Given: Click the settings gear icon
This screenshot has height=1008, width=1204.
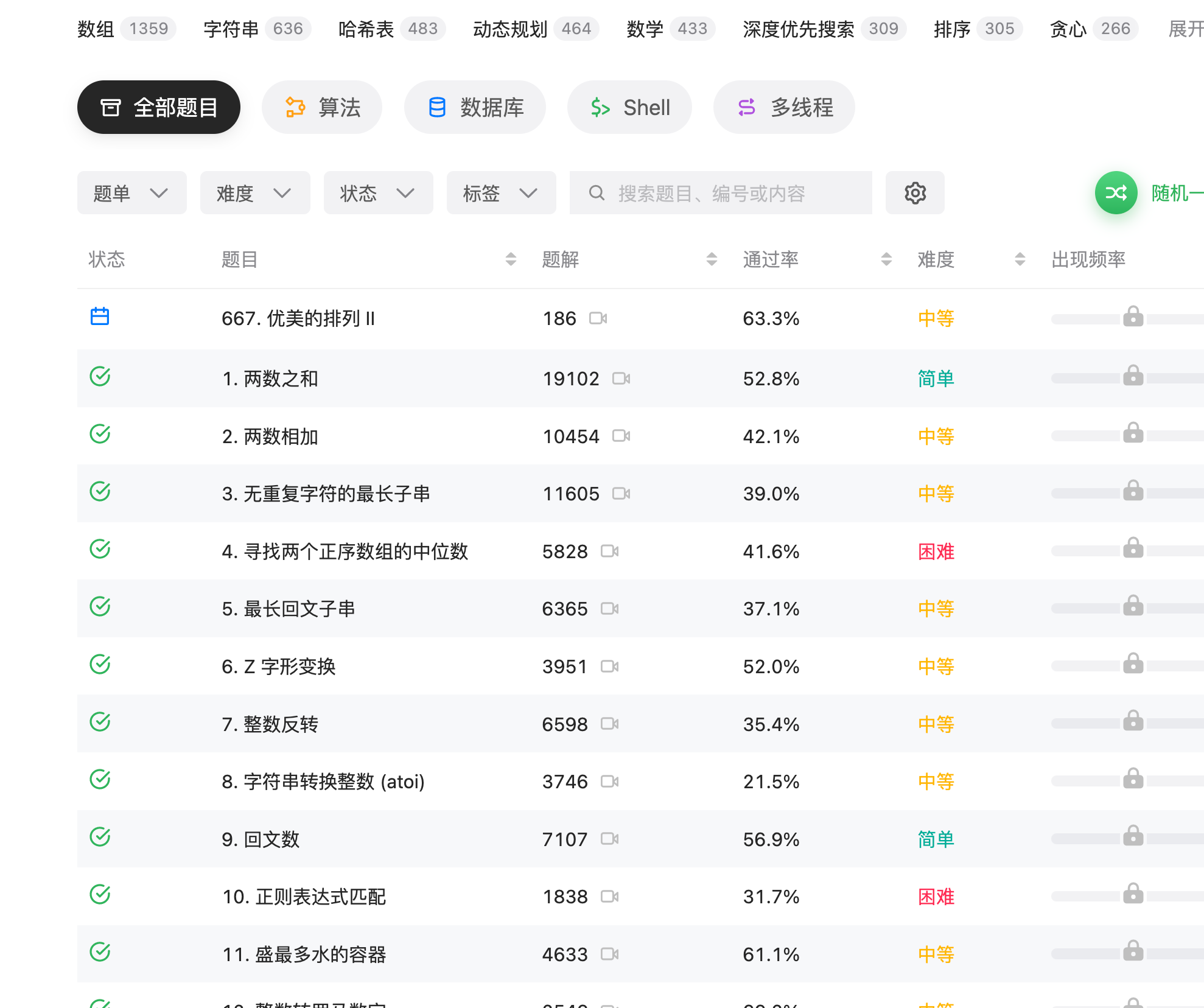Looking at the screenshot, I should pyautogui.click(x=915, y=193).
